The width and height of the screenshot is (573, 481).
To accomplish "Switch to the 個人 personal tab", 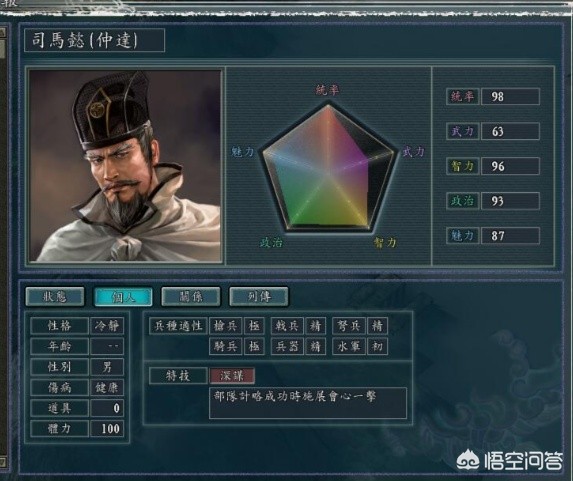I will click(123, 296).
